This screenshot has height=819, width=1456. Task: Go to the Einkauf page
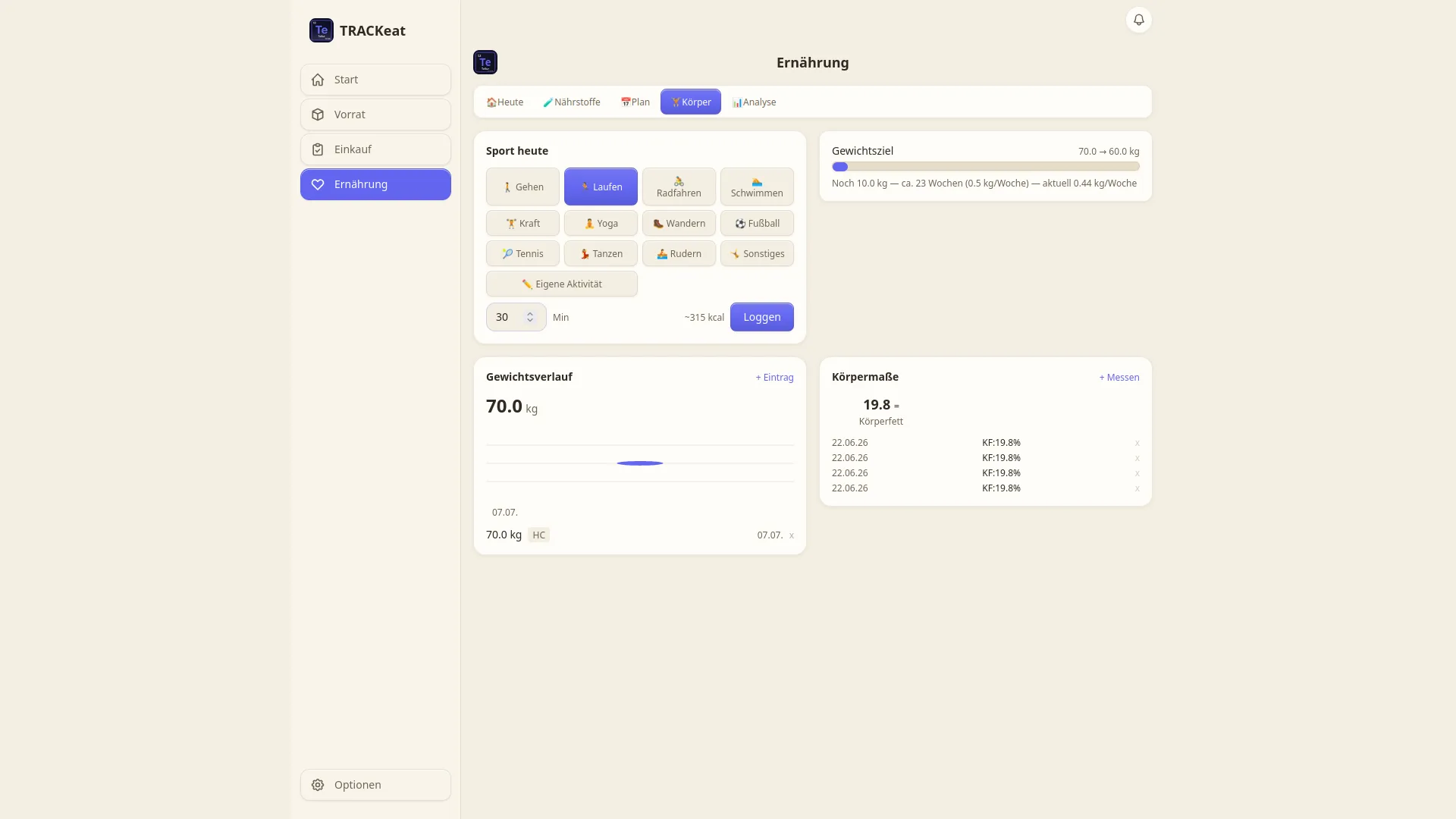pos(375,149)
